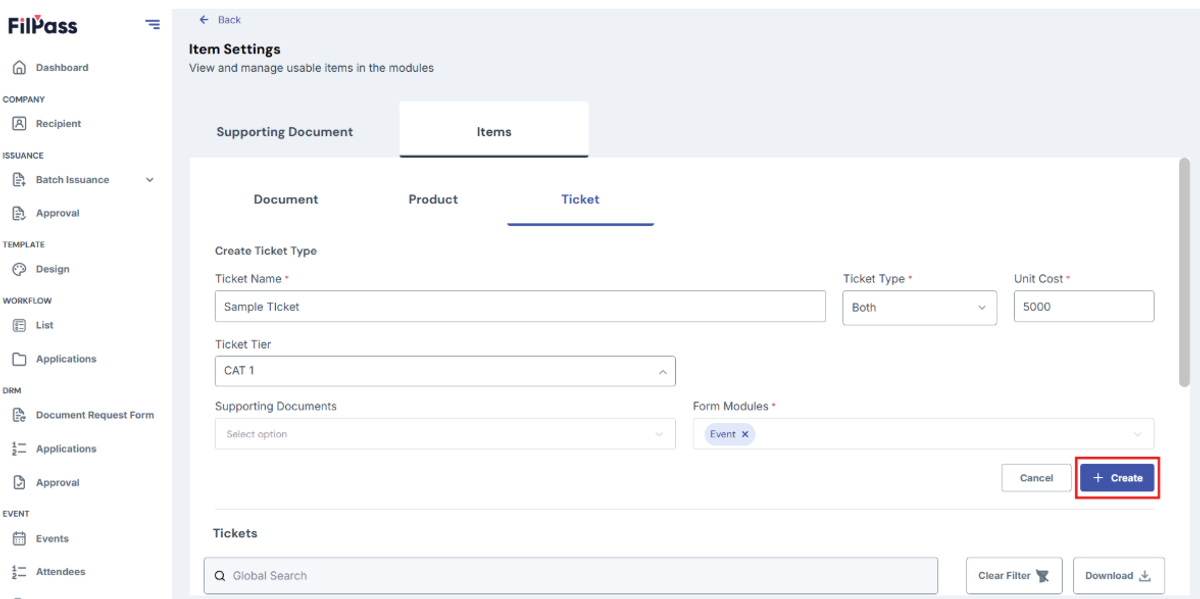Screen dimensions: 1200x599
Task: Expand the Batch Issuance submenu
Action: click(x=150, y=180)
